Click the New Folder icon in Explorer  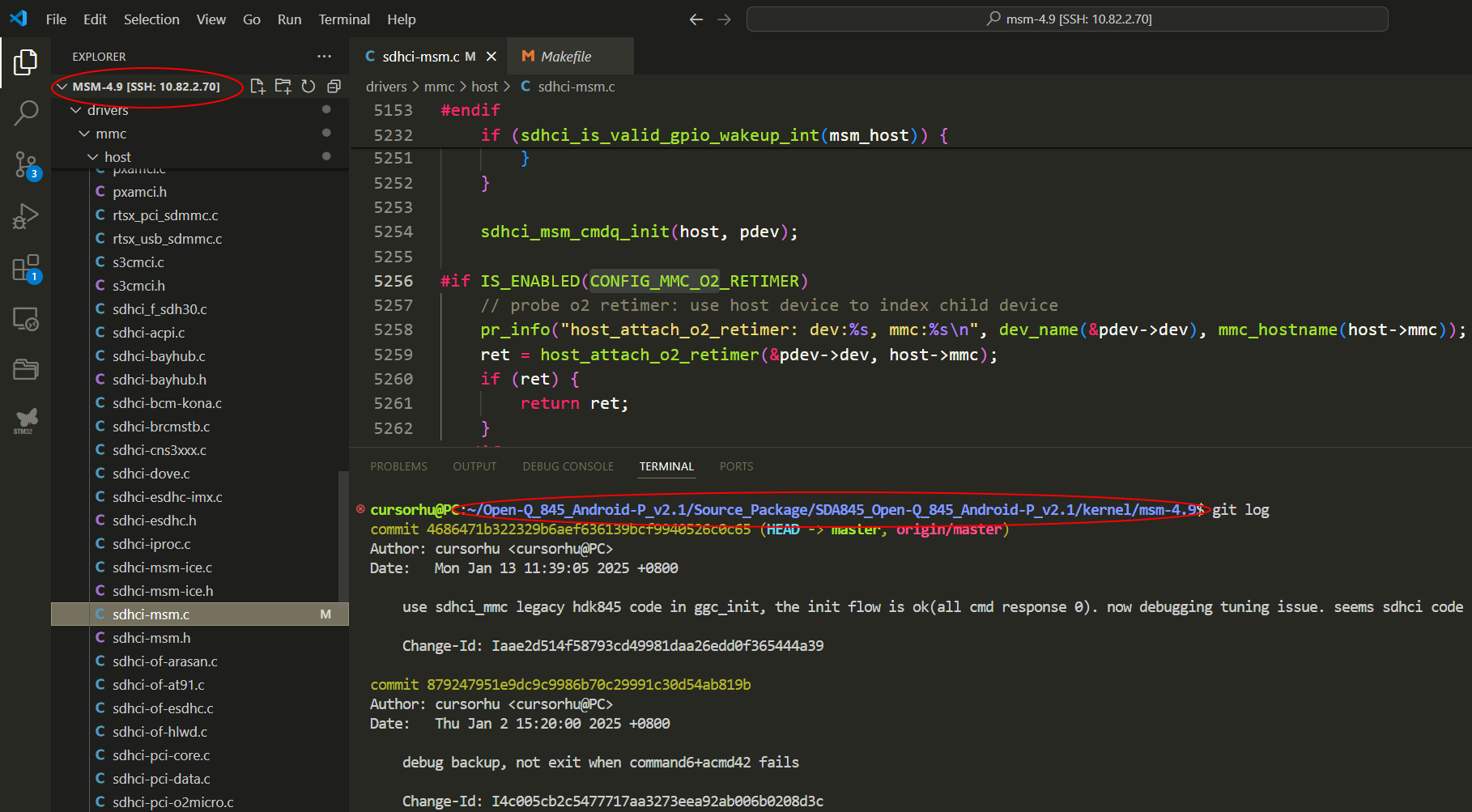click(283, 87)
